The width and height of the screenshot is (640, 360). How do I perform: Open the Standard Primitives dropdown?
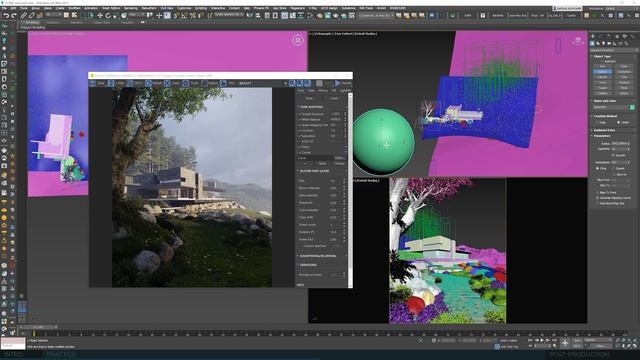click(x=613, y=50)
